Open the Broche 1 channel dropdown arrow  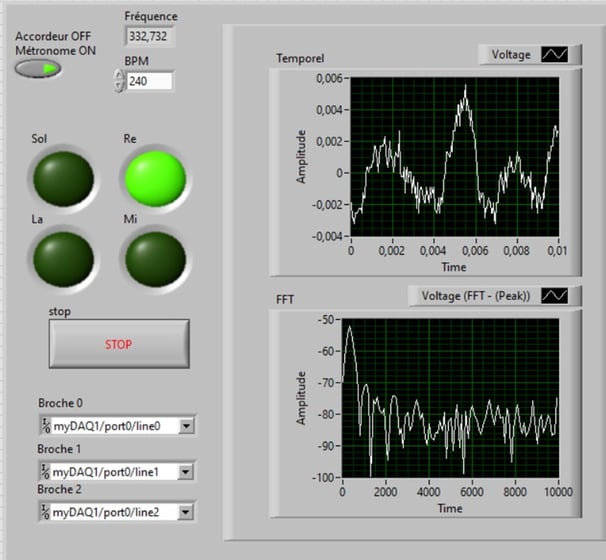pos(186,472)
